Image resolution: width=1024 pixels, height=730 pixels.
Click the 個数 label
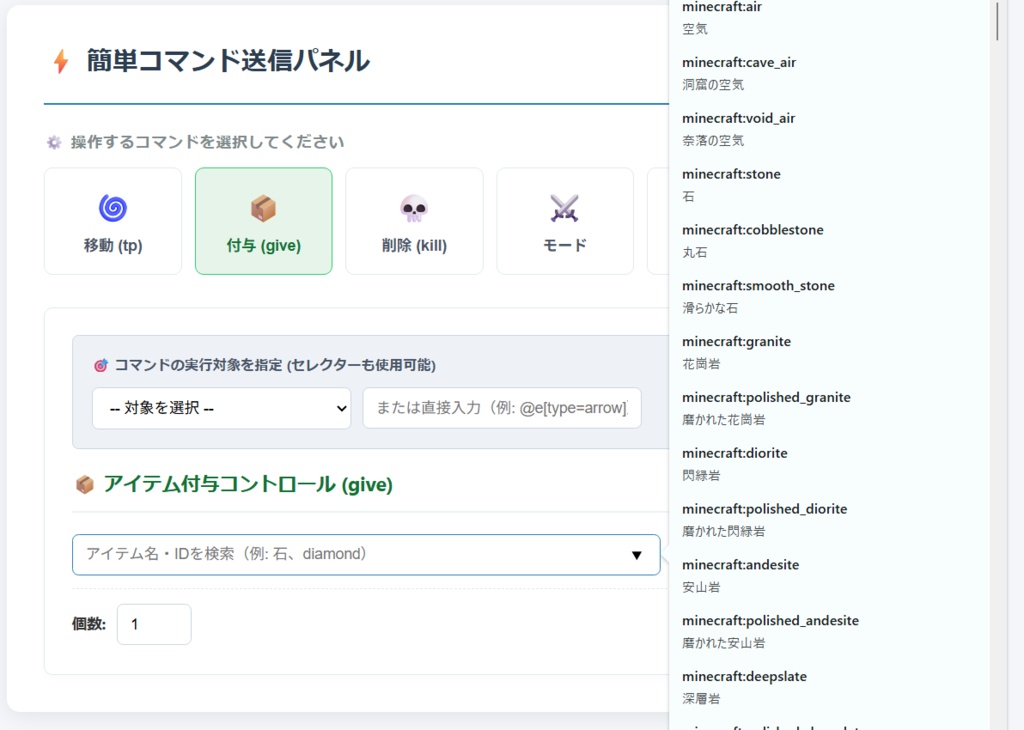click(x=89, y=624)
